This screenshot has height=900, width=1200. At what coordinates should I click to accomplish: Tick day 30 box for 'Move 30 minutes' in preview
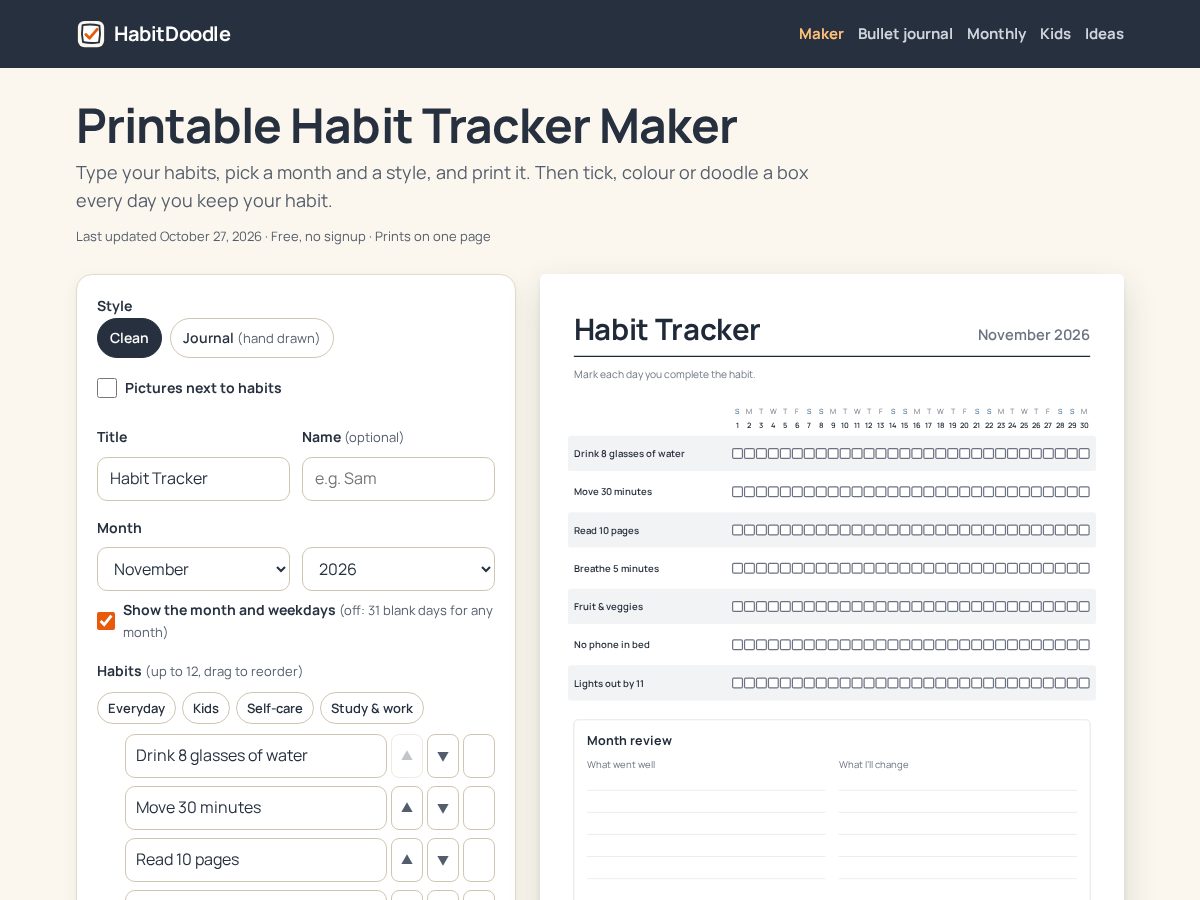click(x=1084, y=492)
